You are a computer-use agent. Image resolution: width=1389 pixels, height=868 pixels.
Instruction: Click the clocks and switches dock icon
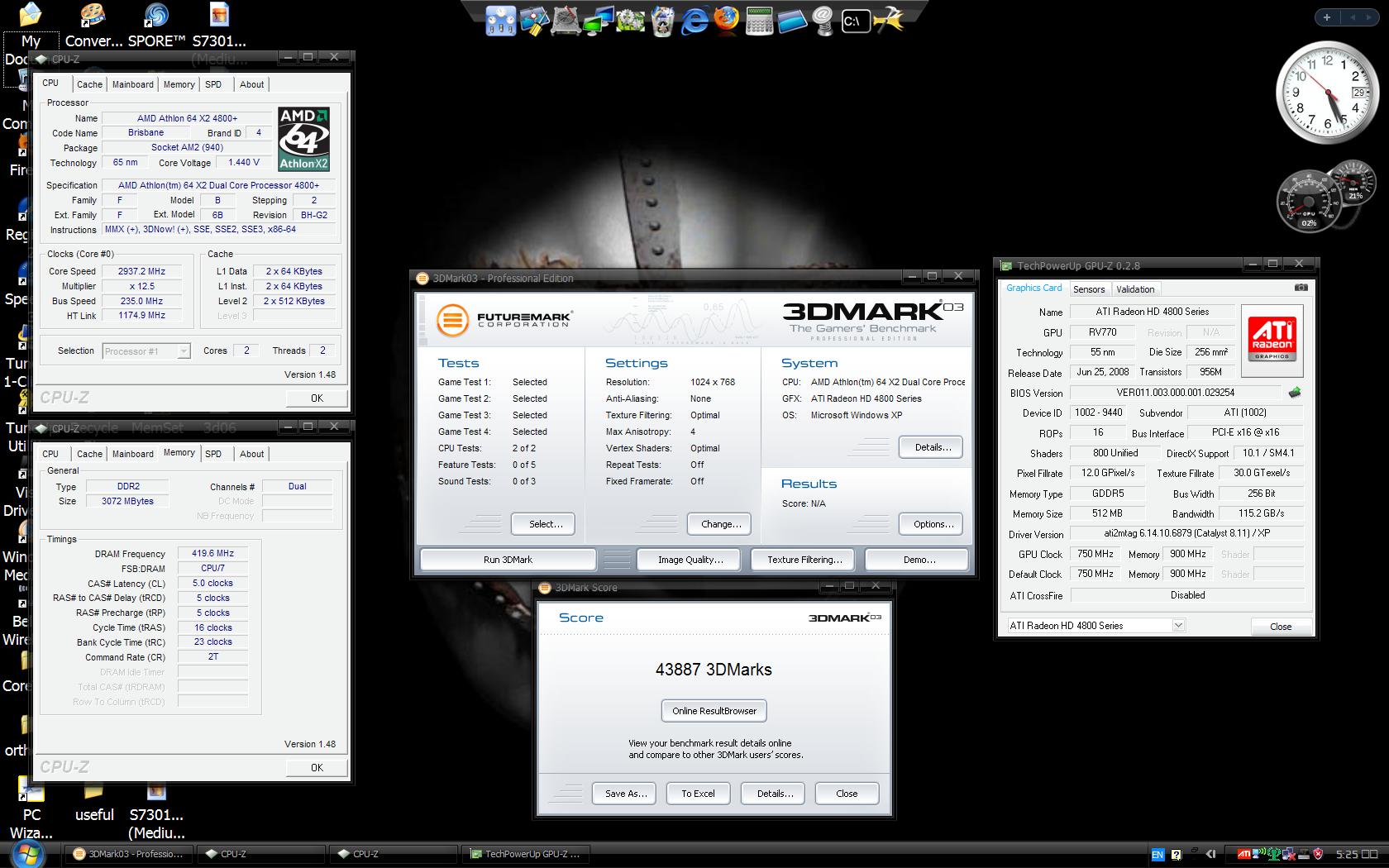(501, 21)
